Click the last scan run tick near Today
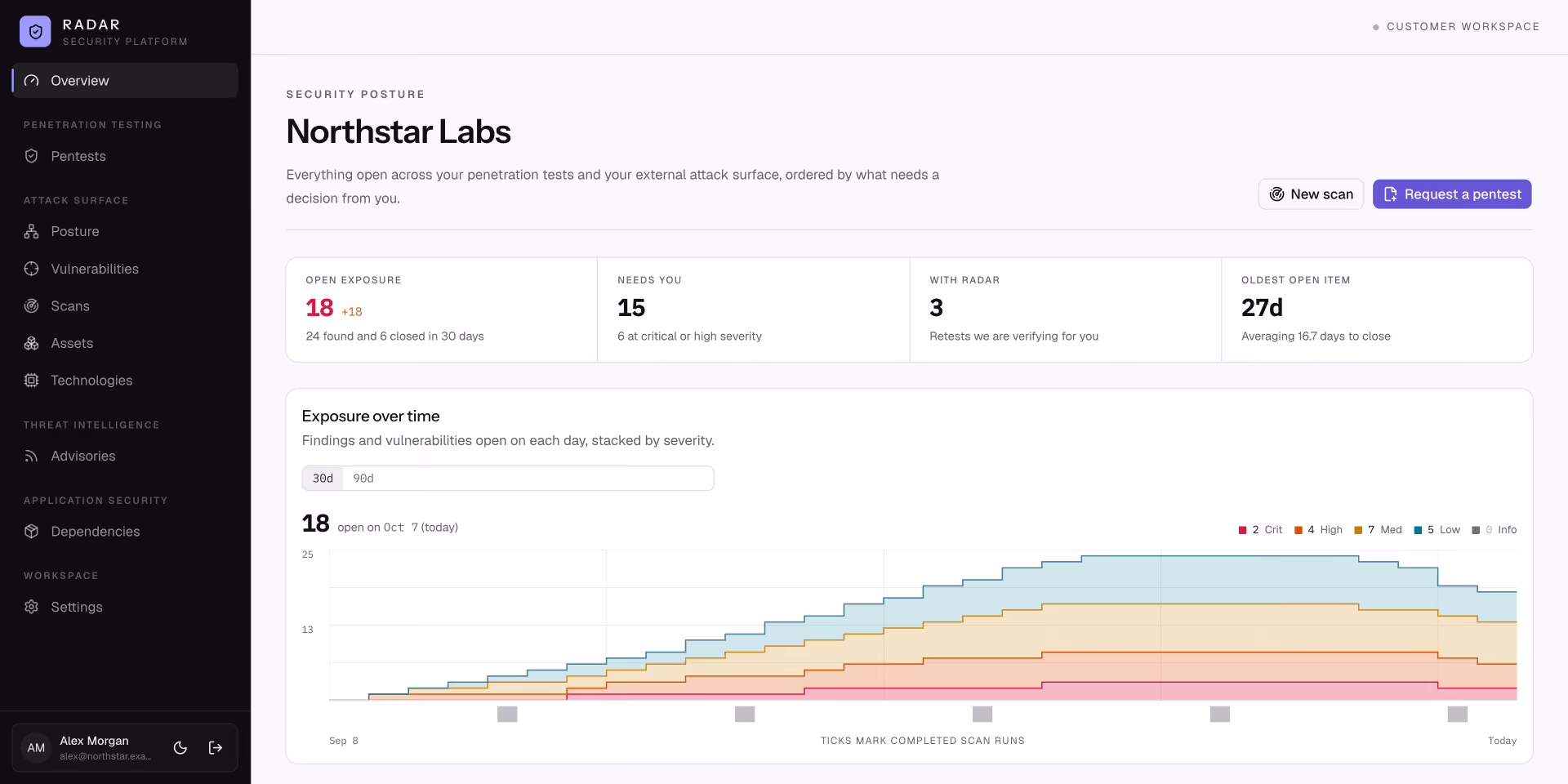1568x784 pixels. click(1458, 715)
